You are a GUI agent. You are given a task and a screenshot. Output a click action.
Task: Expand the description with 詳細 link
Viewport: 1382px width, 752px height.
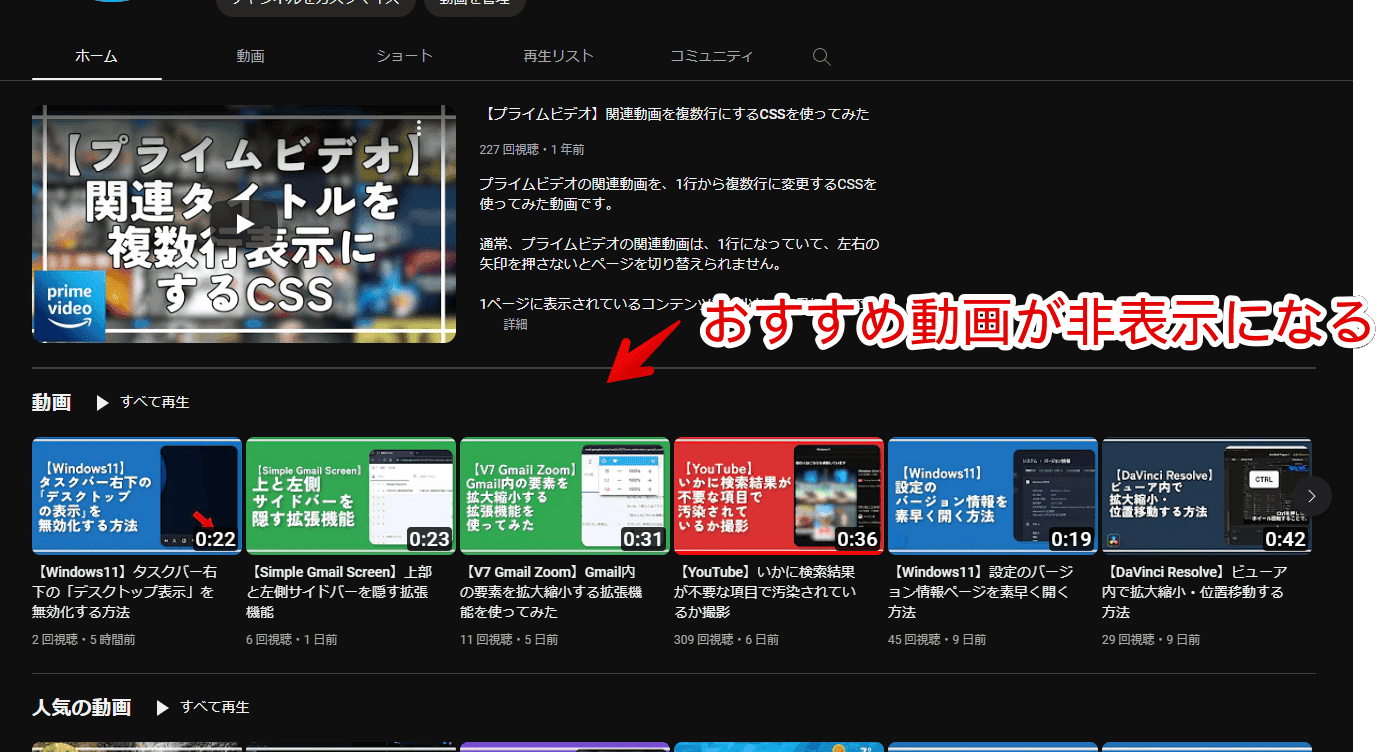pos(515,325)
